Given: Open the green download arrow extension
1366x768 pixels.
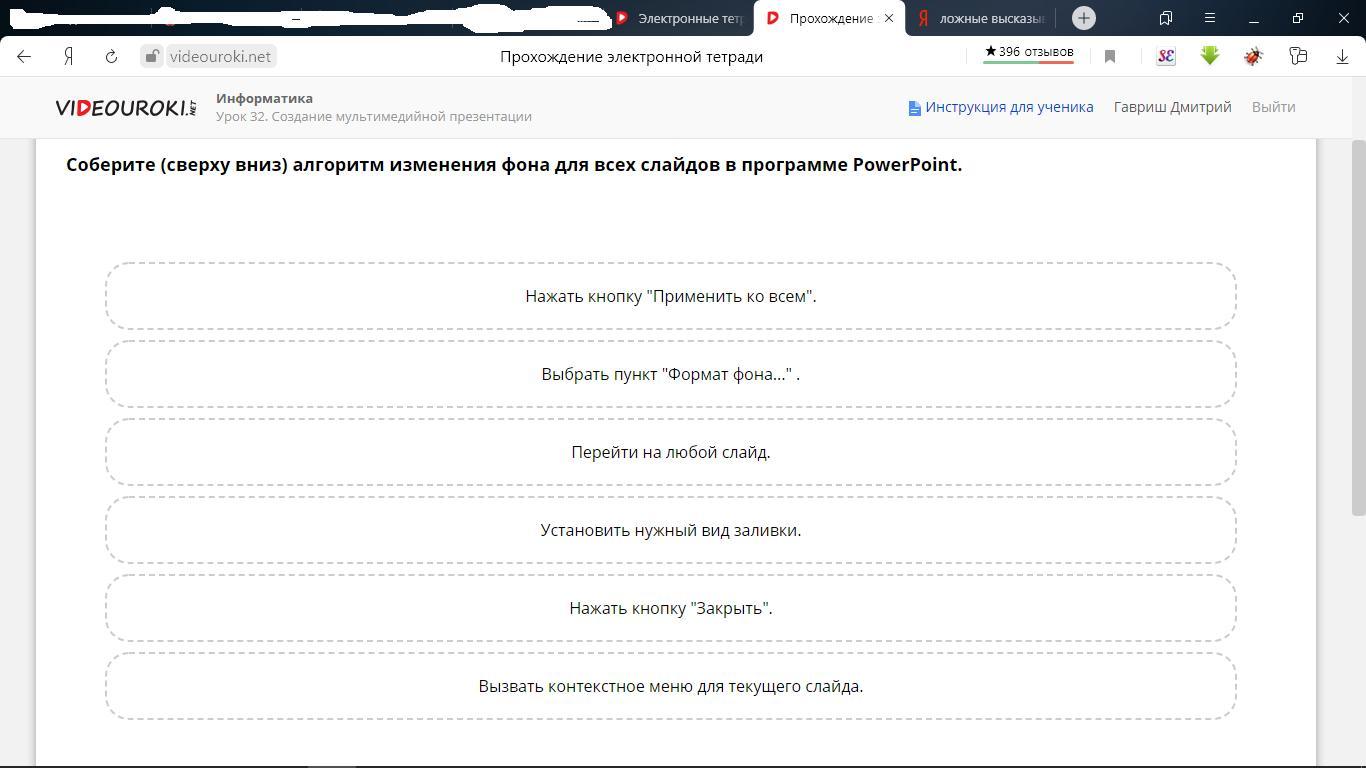Looking at the screenshot, I should (1209, 56).
